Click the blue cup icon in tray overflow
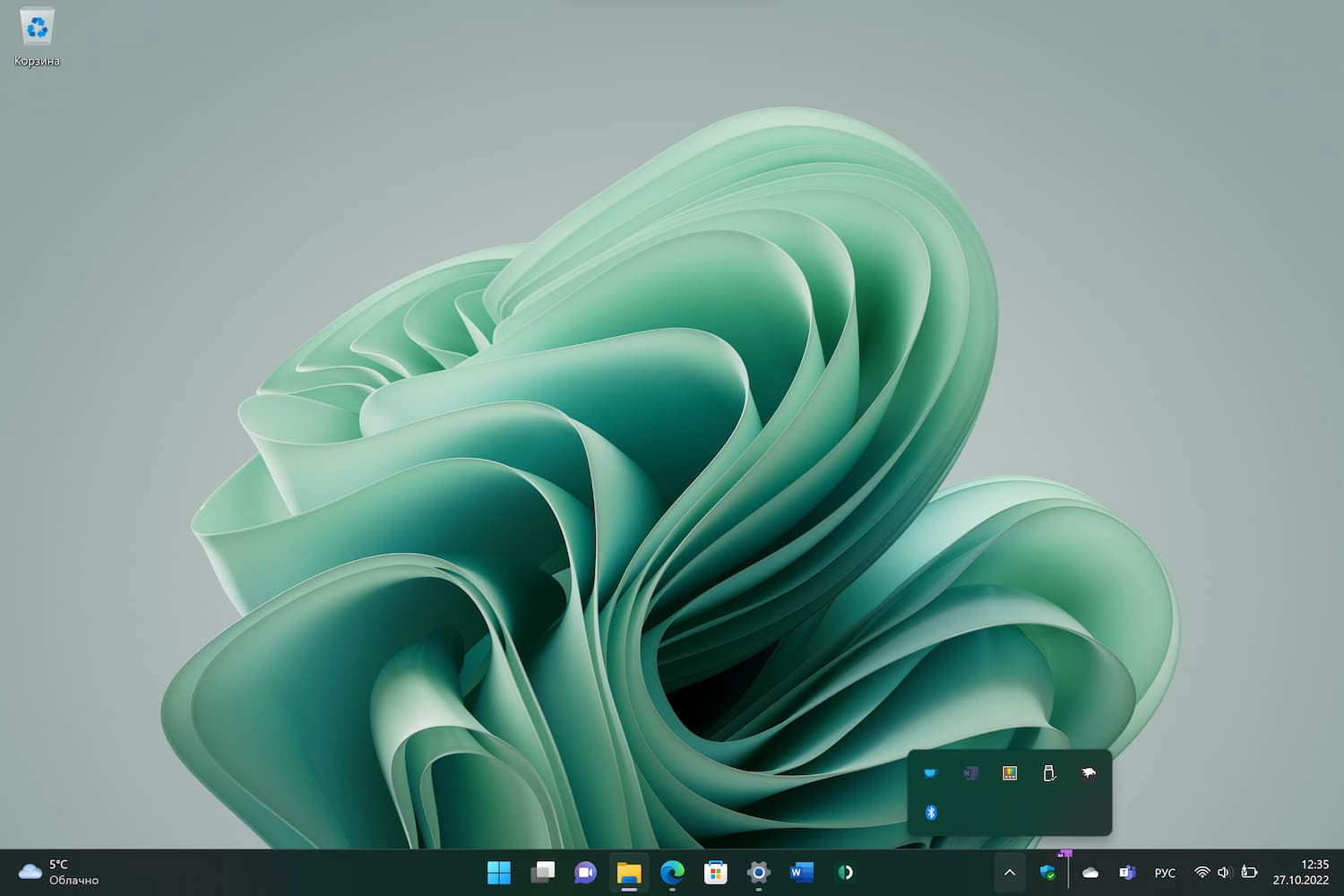Screen dimensions: 1344x896 [x=931, y=773]
